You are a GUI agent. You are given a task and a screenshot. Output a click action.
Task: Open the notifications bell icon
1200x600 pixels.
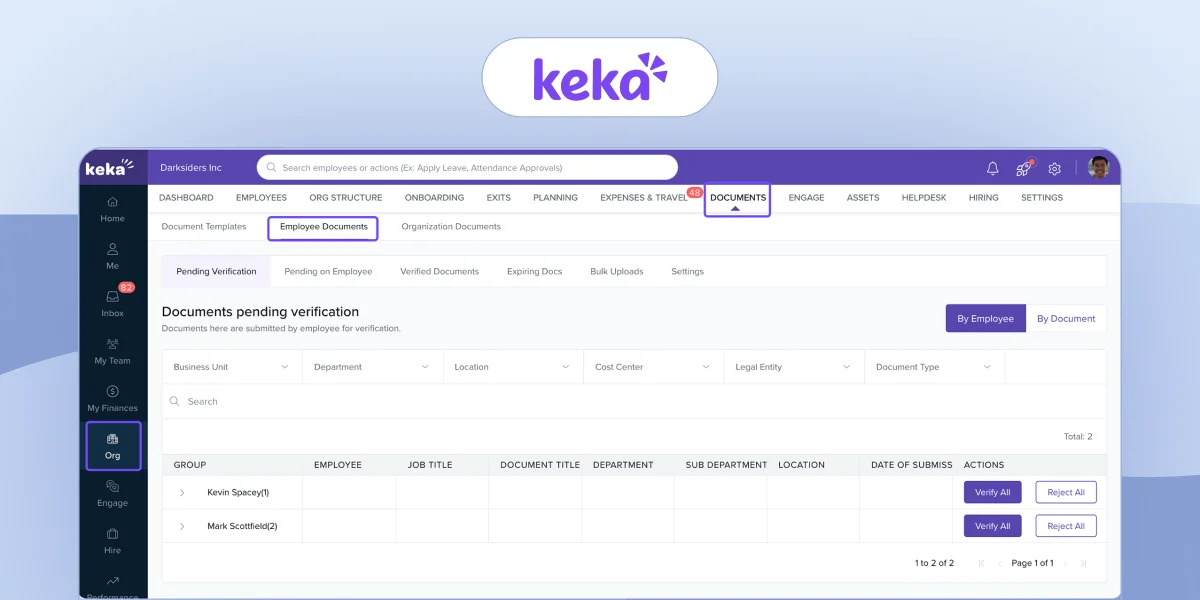pos(992,168)
